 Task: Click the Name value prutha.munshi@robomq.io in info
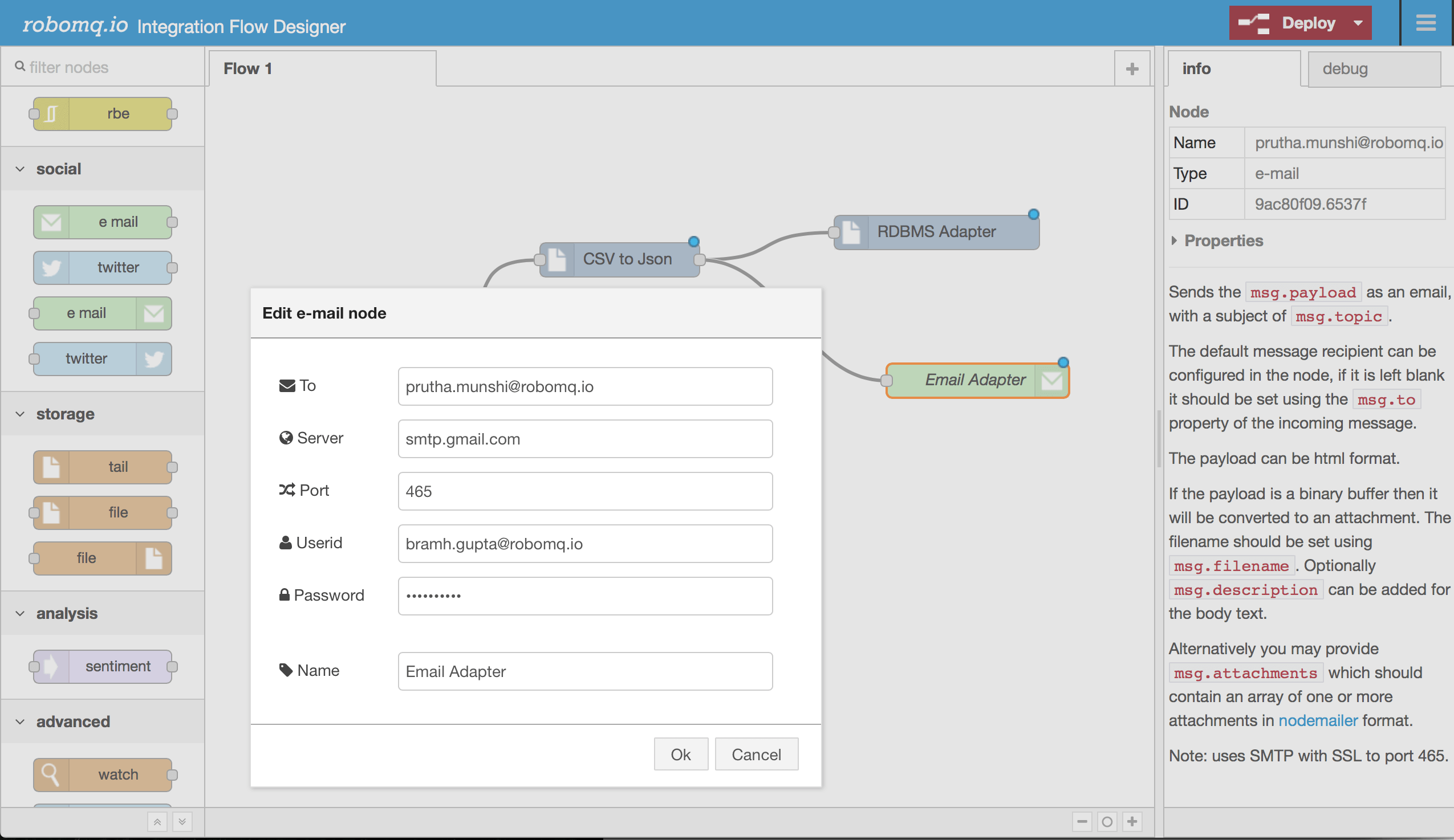pos(1349,142)
